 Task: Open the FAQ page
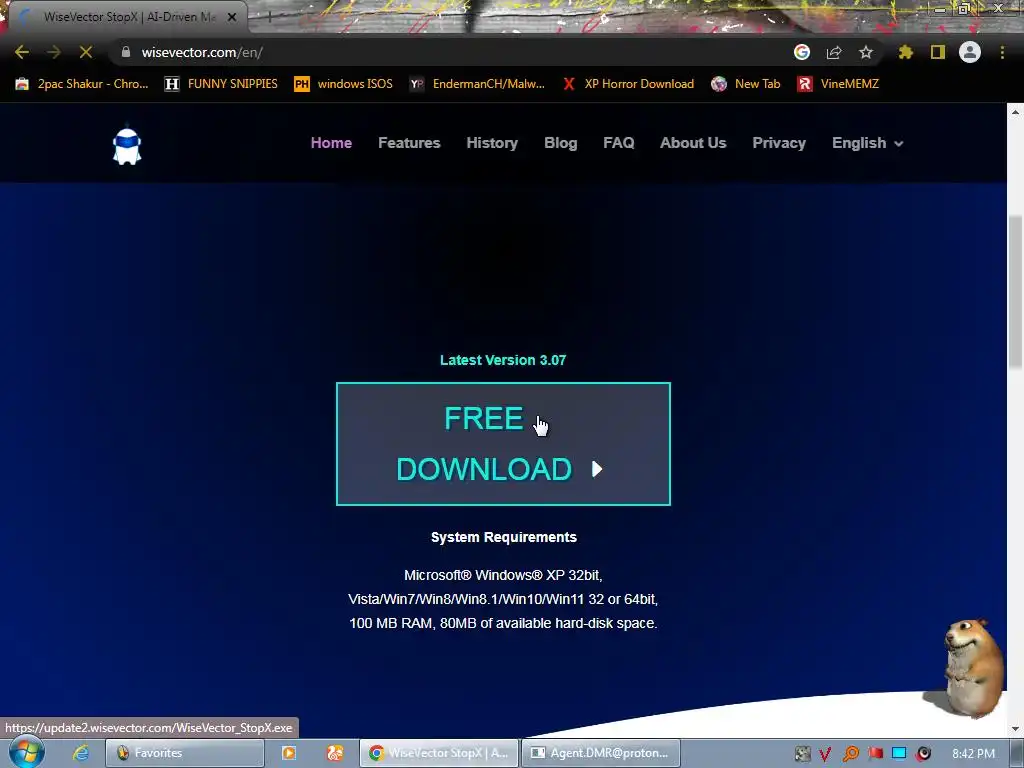click(x=618, y=143)
